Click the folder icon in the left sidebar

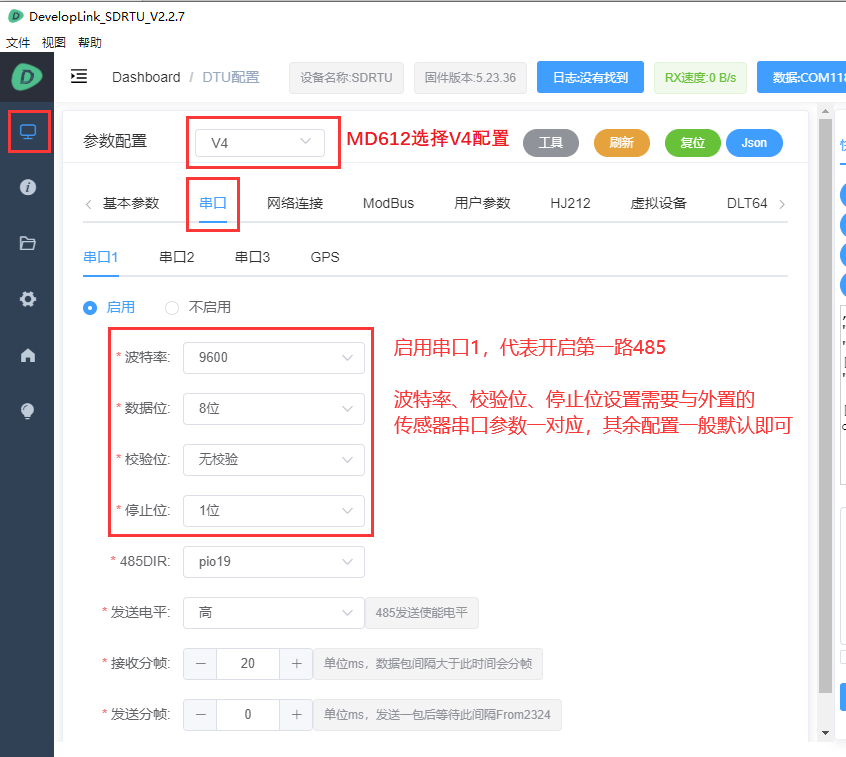point(27,243)
